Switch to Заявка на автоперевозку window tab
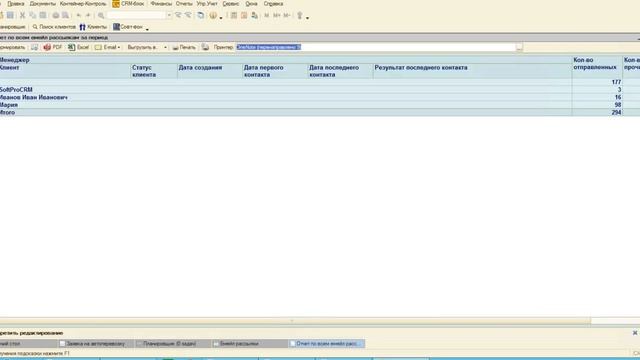Image resolution: width=640 pixels, height=360 pixels. [x=96, y=344]
